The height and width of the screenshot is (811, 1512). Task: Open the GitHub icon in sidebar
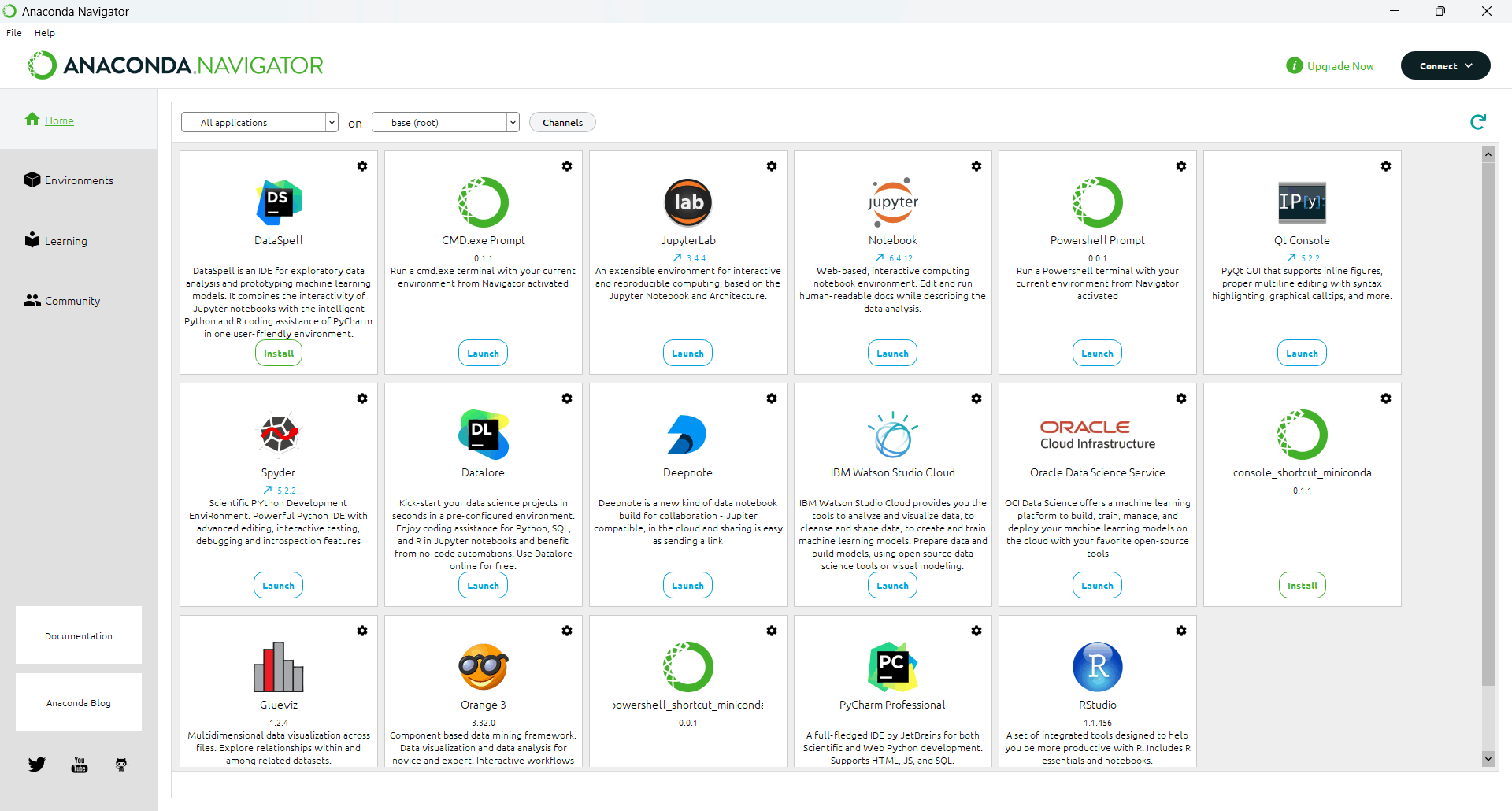(121, 765)
